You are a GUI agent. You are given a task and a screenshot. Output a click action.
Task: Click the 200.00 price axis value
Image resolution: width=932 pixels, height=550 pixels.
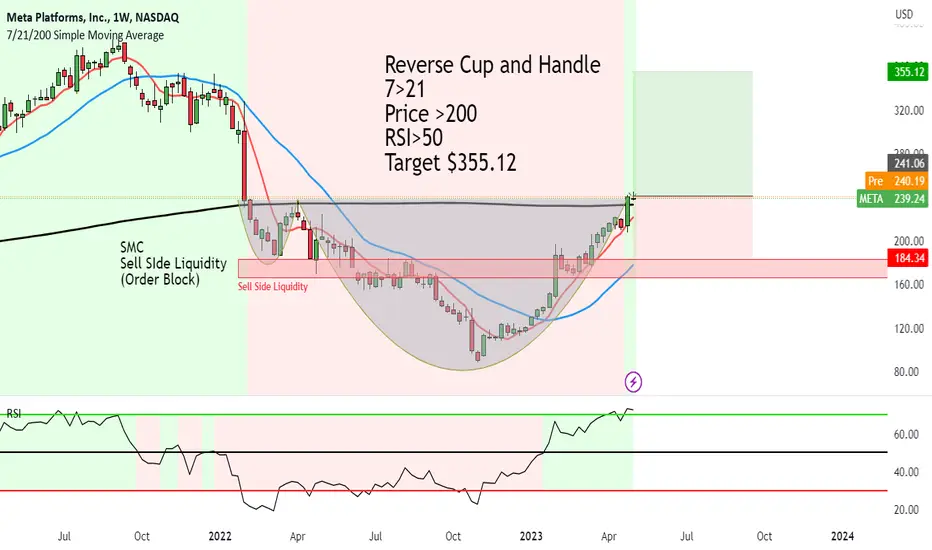pos(909,241)
